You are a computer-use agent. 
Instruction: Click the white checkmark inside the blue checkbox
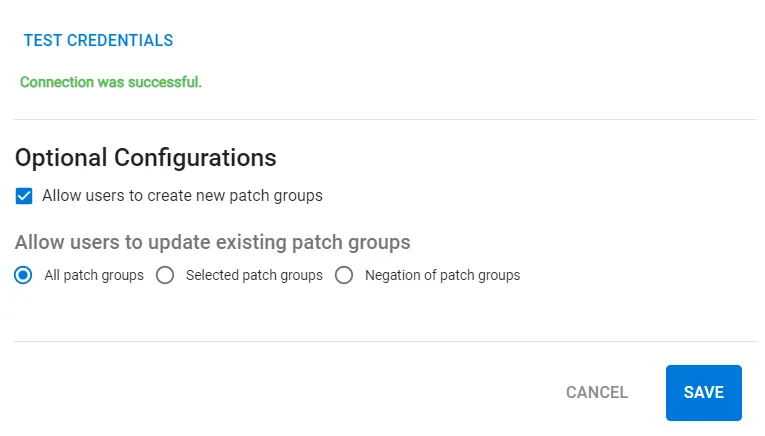(x=24, y=196)
